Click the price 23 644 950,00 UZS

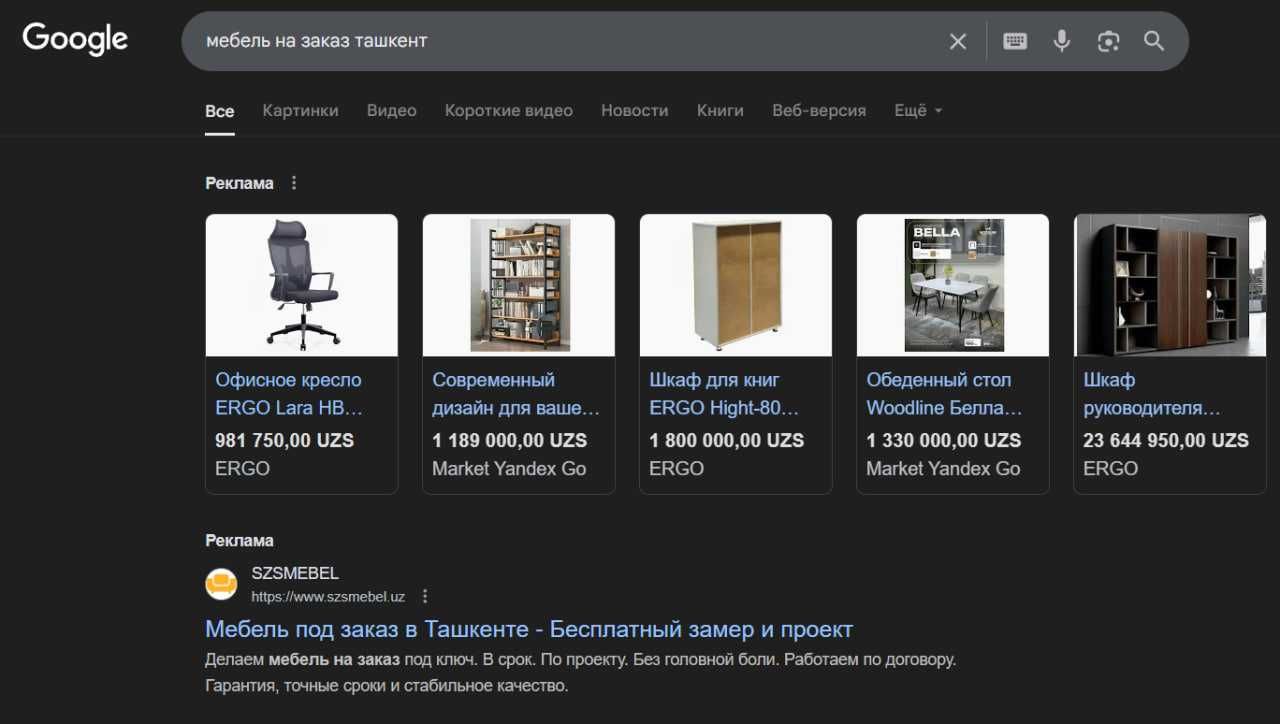(1166, 440)
